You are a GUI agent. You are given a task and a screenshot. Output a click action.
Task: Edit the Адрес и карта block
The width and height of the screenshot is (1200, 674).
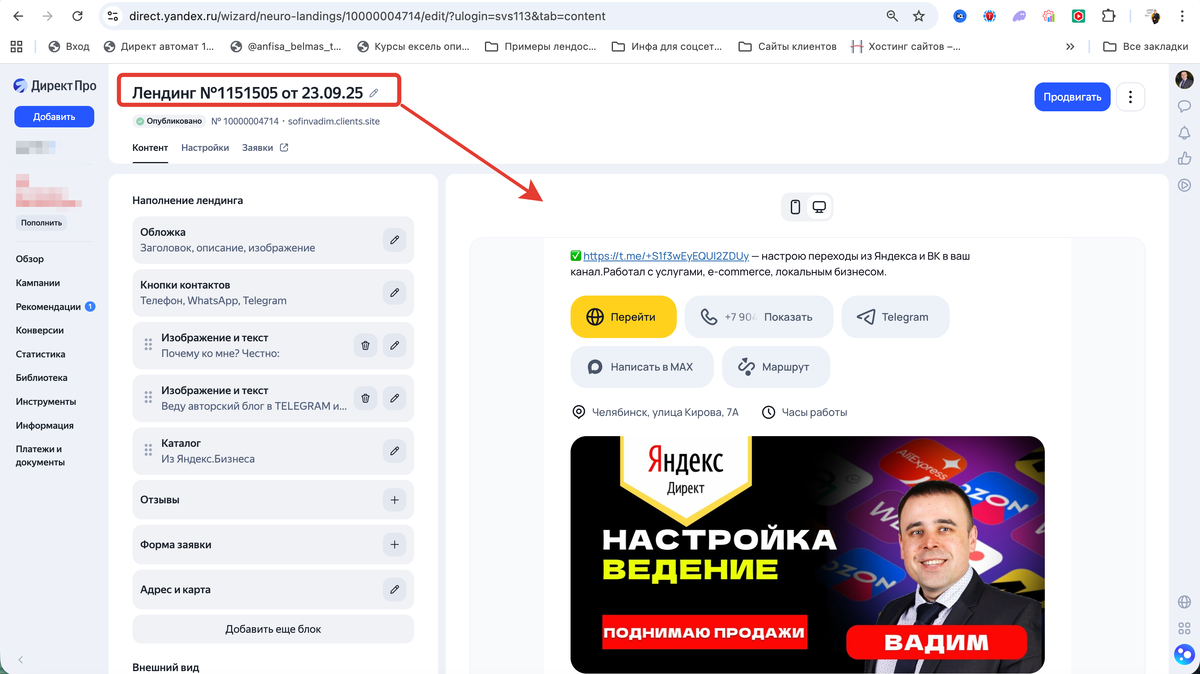point(395,590)
